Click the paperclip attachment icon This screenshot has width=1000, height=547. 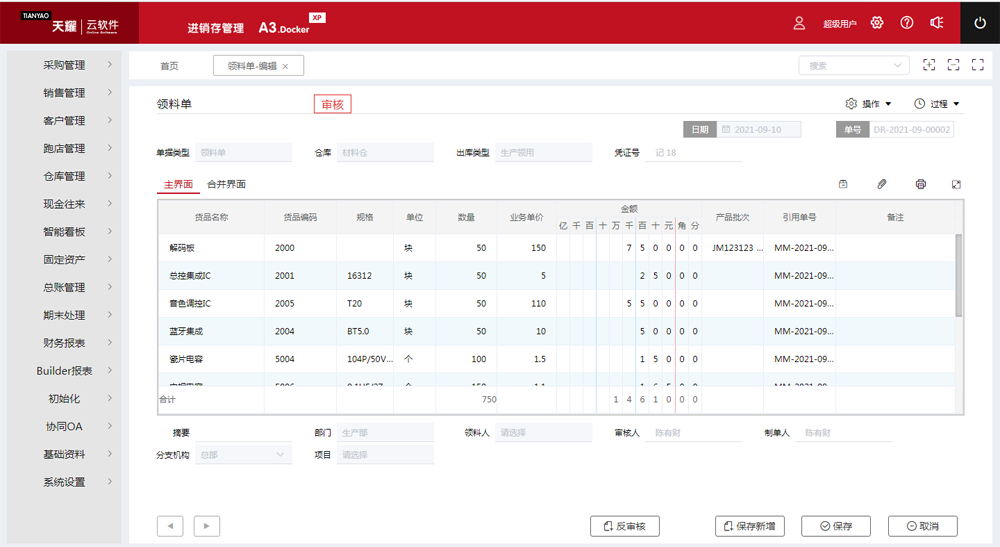(x=882, y=184)
